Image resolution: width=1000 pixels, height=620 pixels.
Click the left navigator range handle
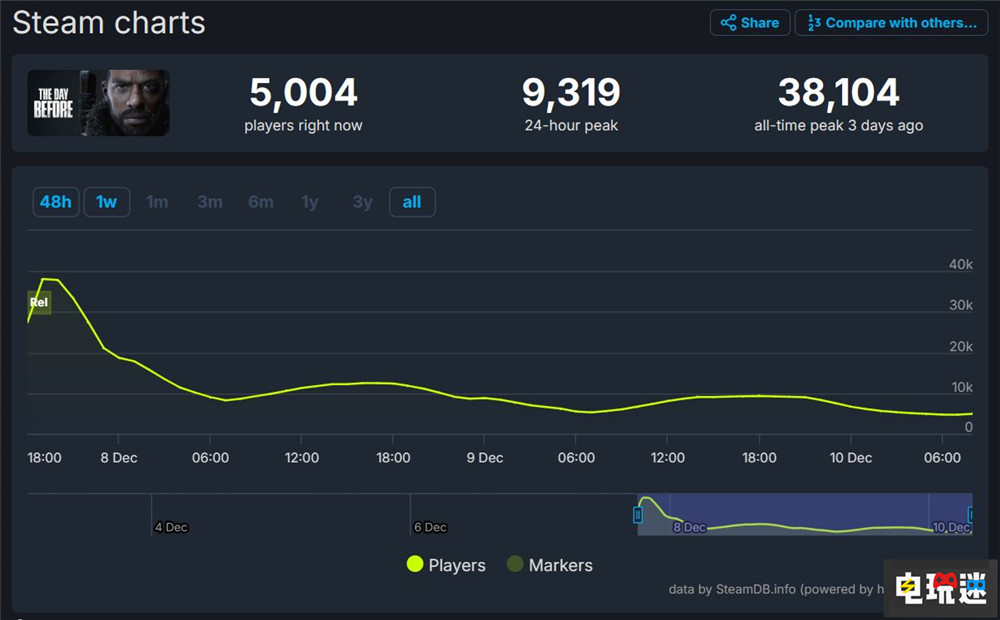(x=637, y=515)
